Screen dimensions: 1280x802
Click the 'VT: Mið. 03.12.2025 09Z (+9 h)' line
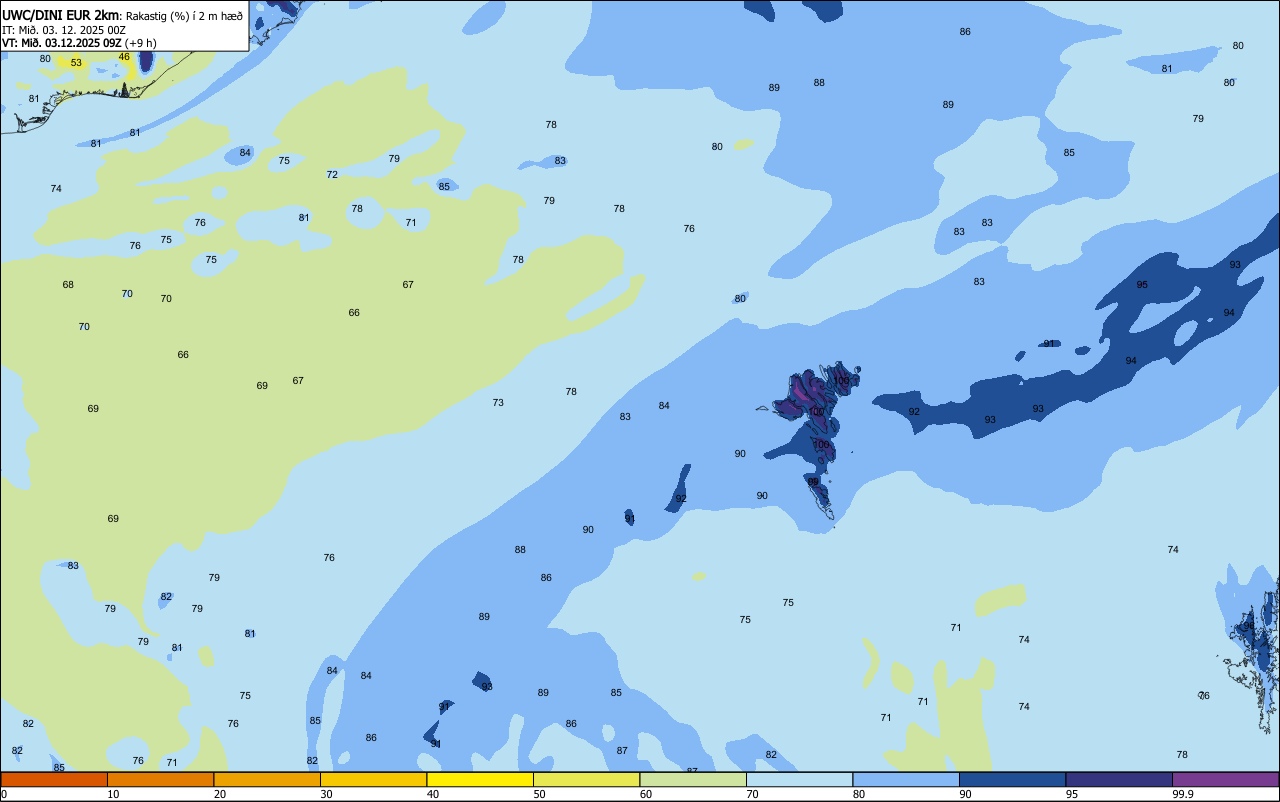(x=79, y=43)
